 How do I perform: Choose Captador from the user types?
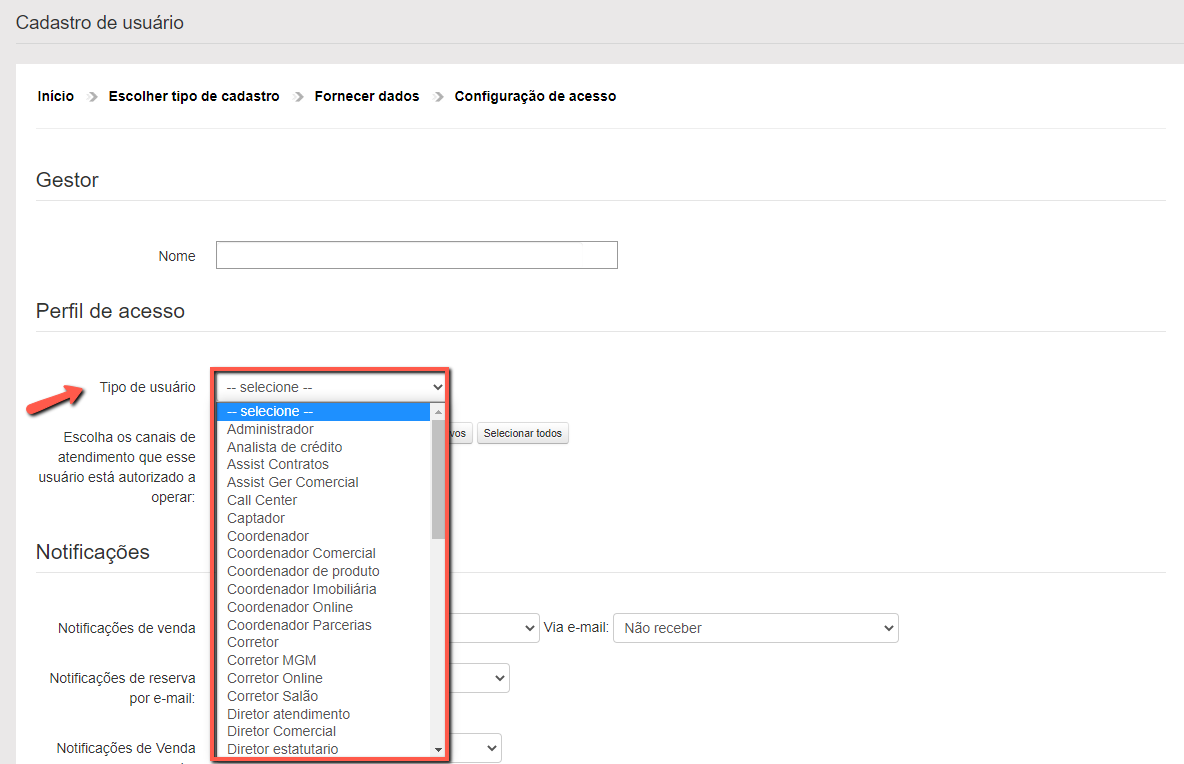coord(256,518)
